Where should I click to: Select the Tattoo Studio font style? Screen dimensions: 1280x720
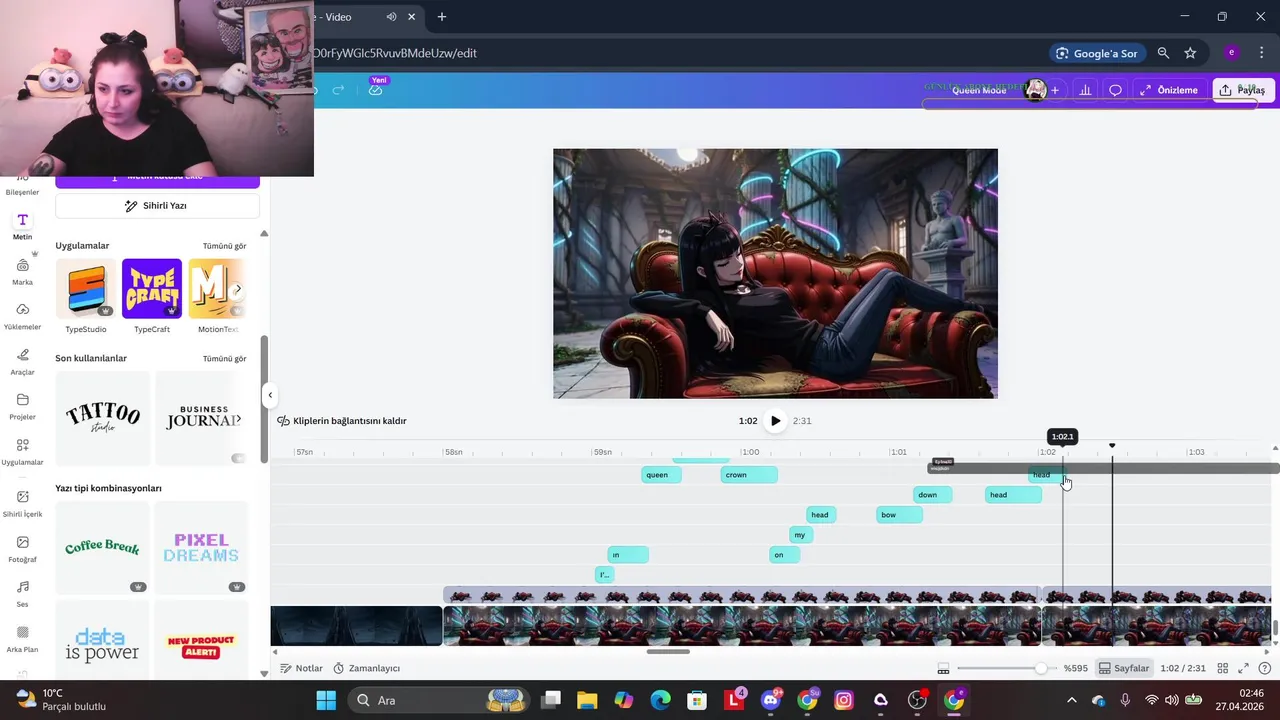tap(103, 418)
